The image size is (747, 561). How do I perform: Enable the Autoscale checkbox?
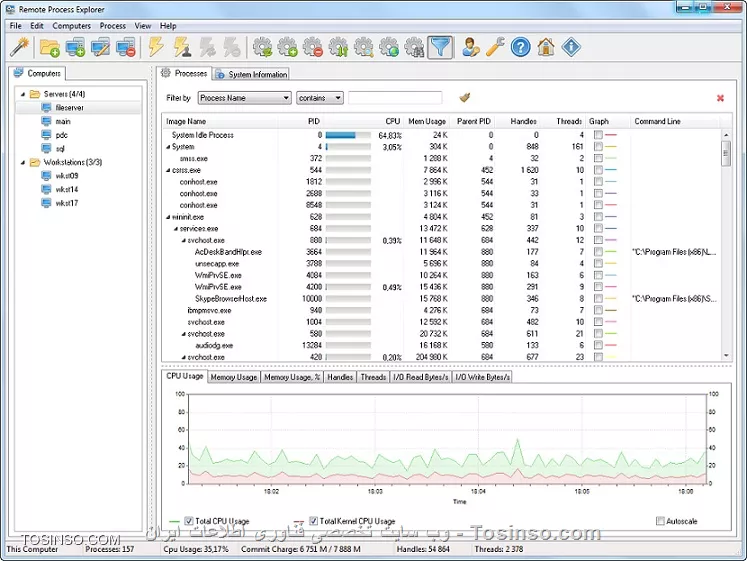click(x=660, y=521)
